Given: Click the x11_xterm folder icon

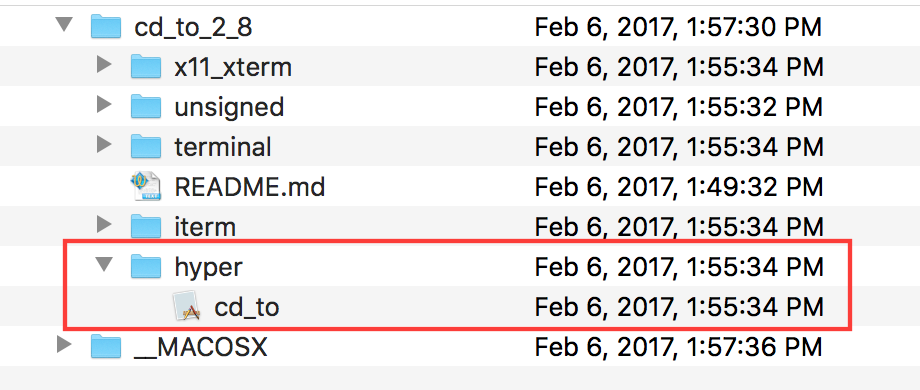Looking at the screenshot, I should [146, 66].
